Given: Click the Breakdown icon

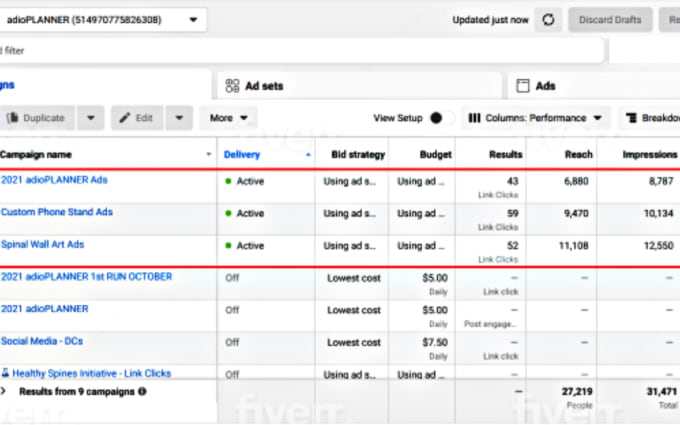Looking at the screenshot, I should coord(631,118).
